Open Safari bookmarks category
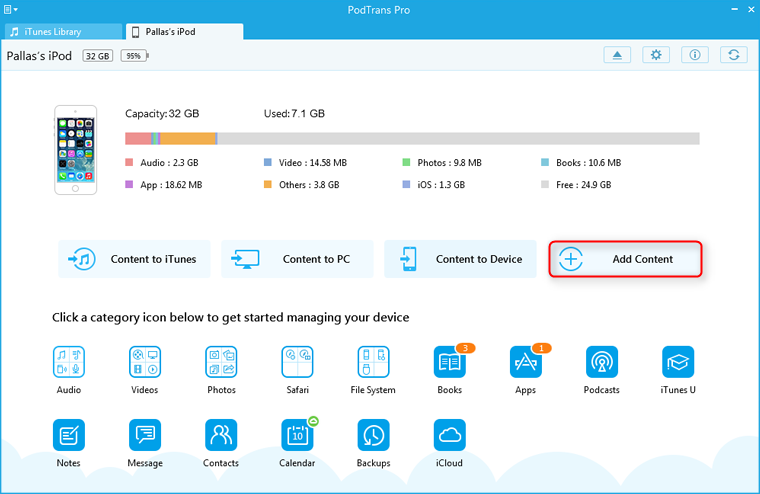Viewport: 760px width, 494px height. [x=298, y=361]
